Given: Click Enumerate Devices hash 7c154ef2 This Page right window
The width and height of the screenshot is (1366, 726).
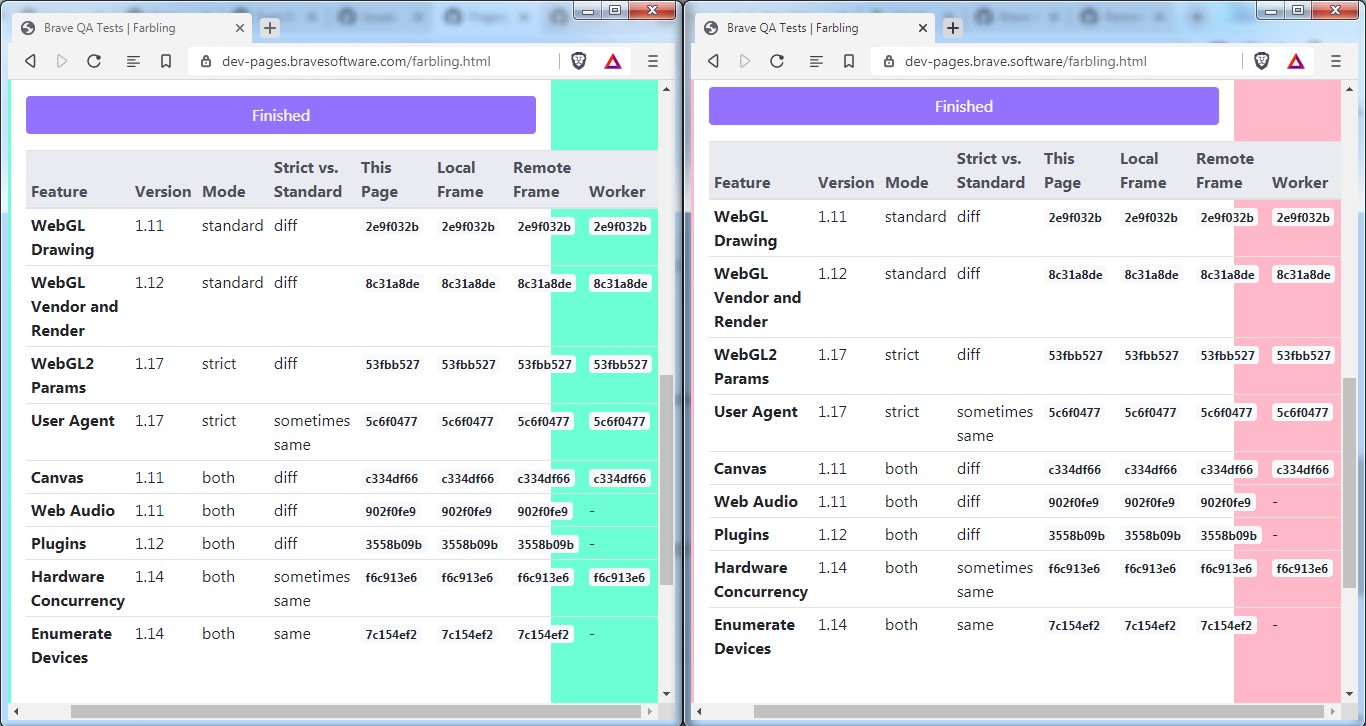Looking at the screenshot, I should (x=1074, y=626).
